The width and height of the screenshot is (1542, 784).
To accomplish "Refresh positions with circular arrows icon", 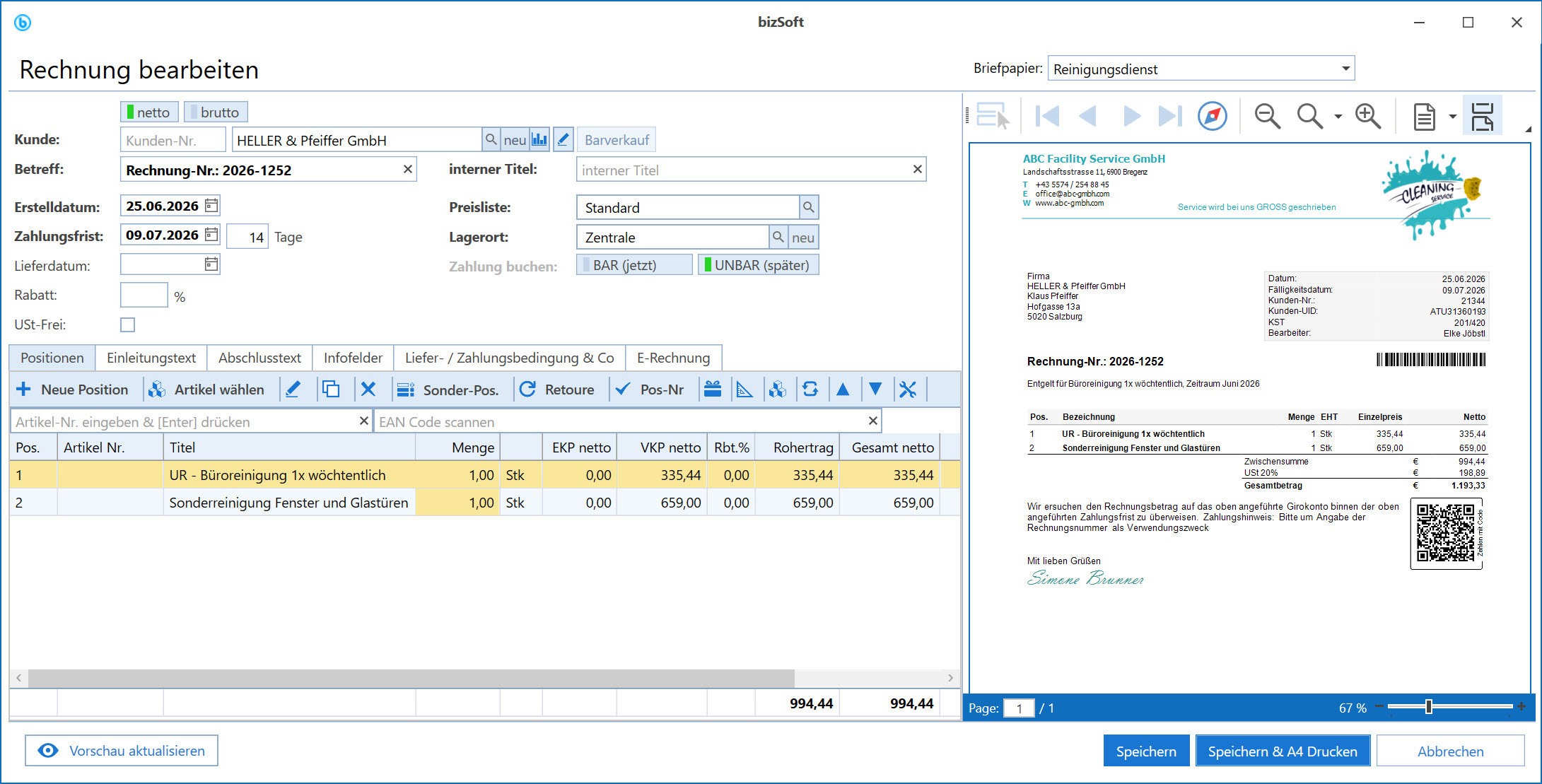I will point(810,390).
